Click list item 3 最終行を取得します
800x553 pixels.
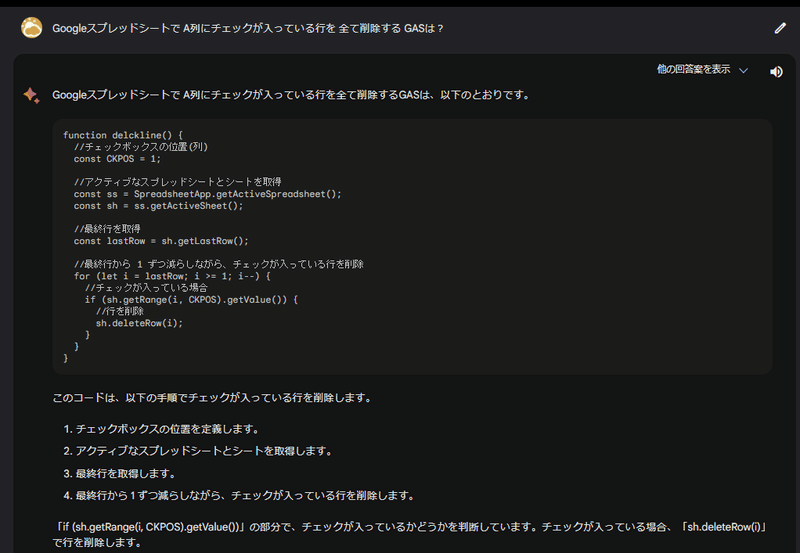(119, 473)
